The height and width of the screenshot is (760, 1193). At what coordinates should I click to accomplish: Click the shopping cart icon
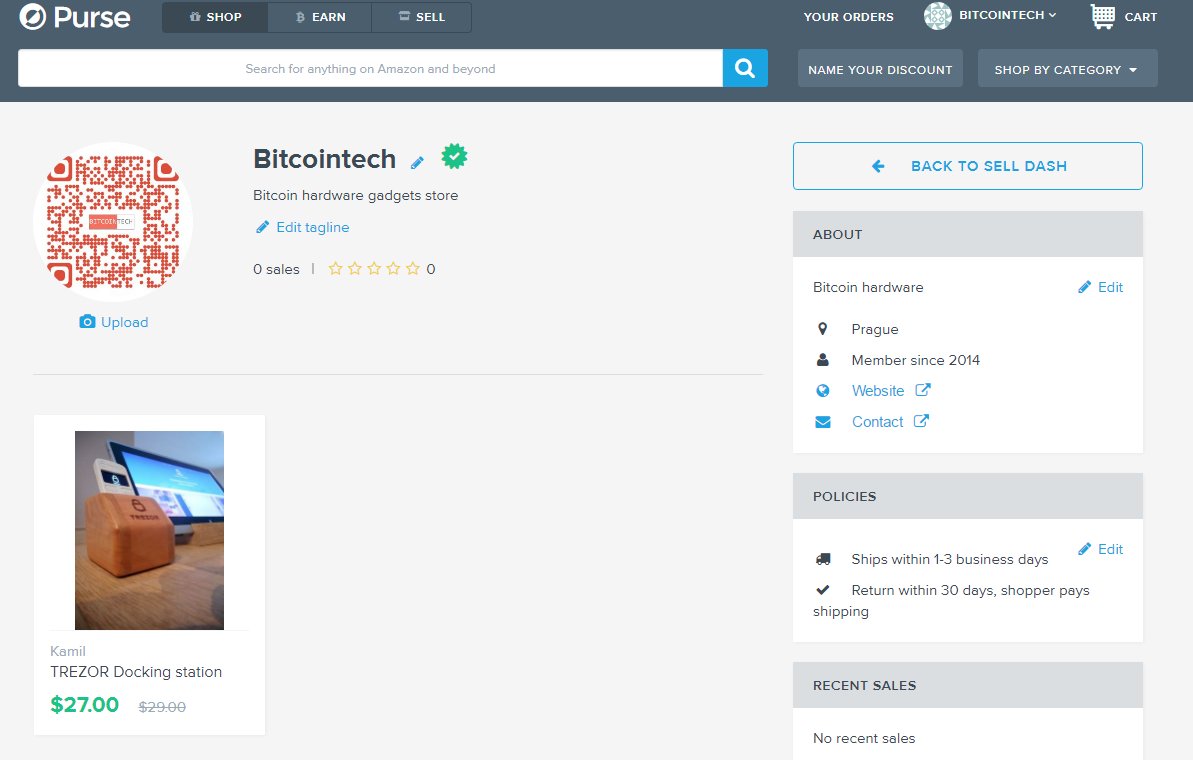pos(1102,16)
